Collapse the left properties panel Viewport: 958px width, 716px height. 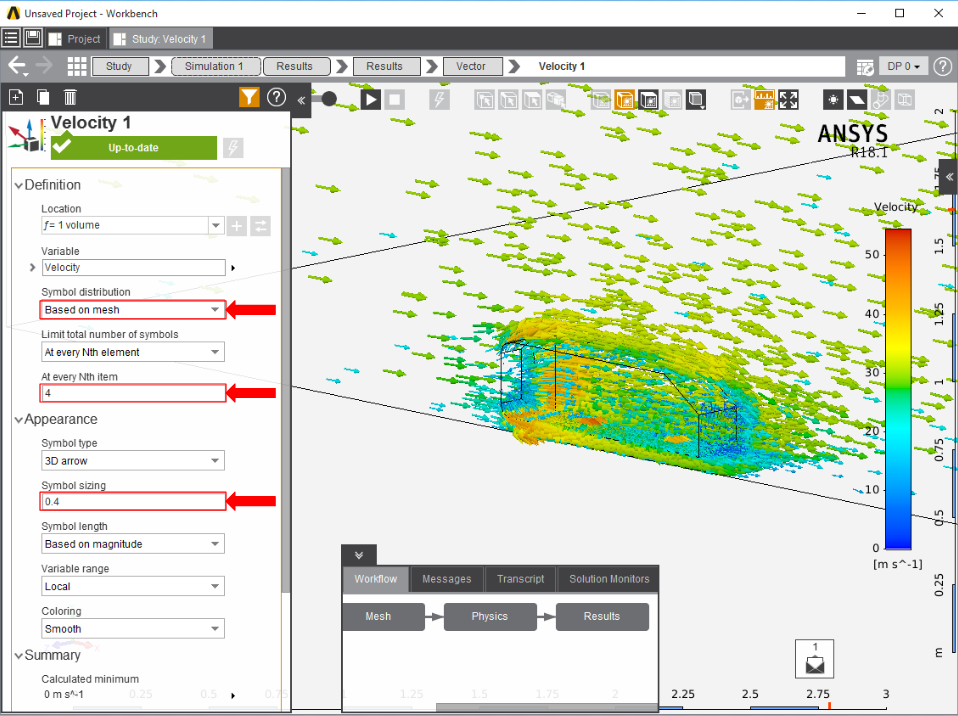(x=301, y=100)
